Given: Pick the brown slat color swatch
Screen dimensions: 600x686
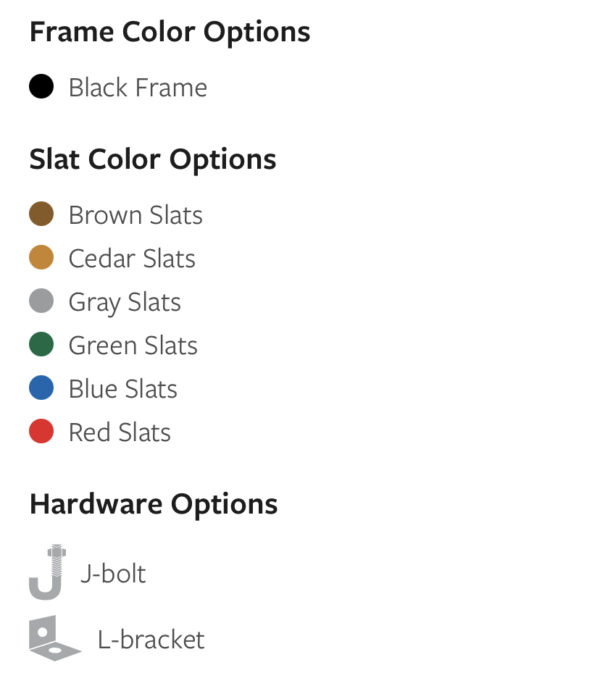Looking at the screenshot, I should (41, 214).
